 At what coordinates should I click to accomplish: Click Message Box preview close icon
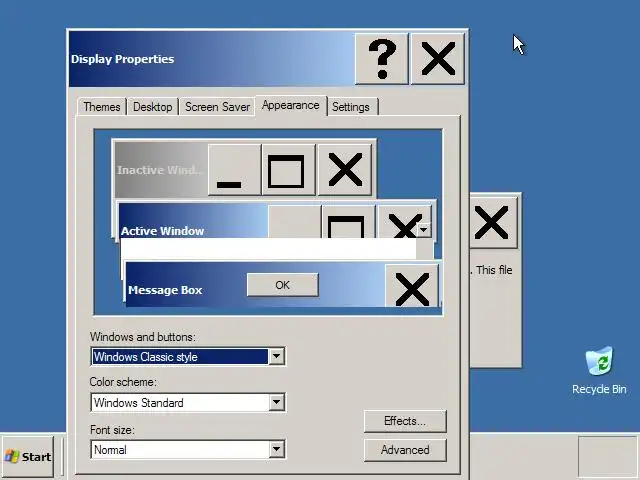click(412, 285)
